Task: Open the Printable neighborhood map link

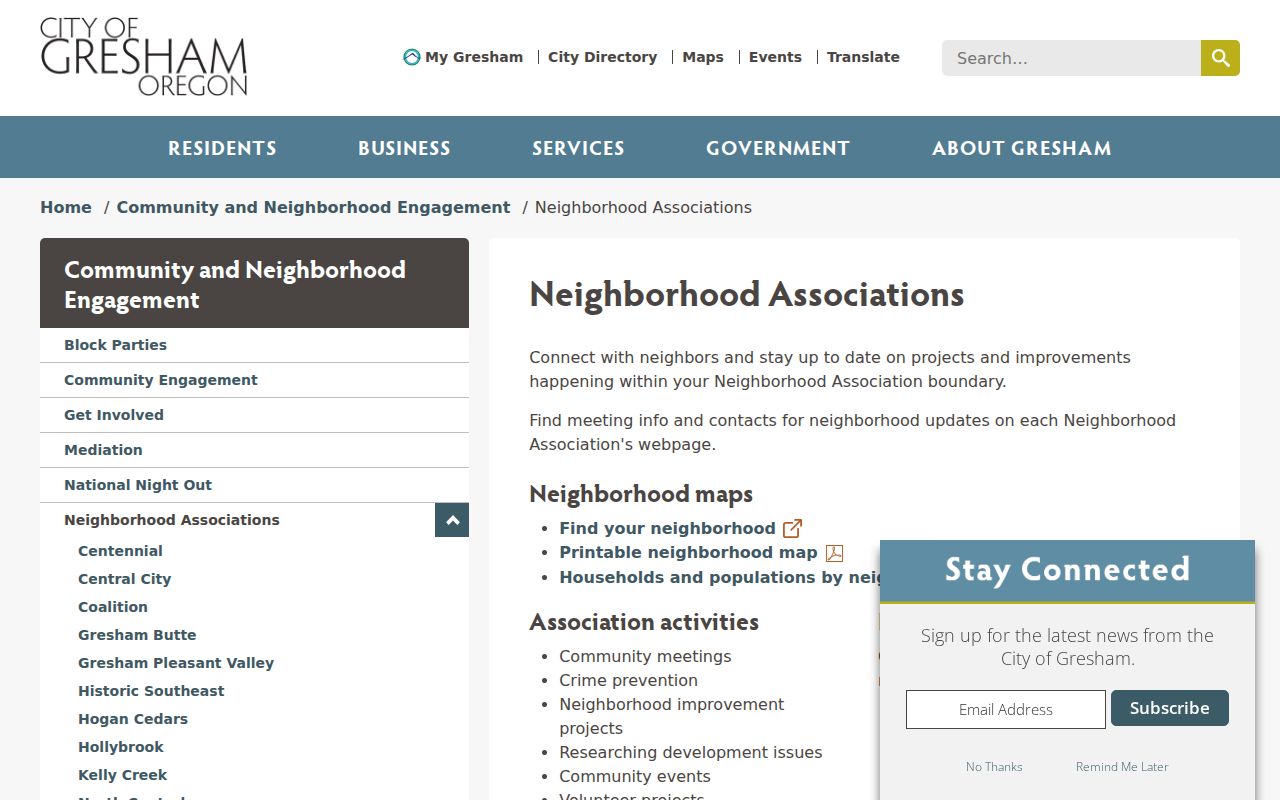Action: [688, 552]
